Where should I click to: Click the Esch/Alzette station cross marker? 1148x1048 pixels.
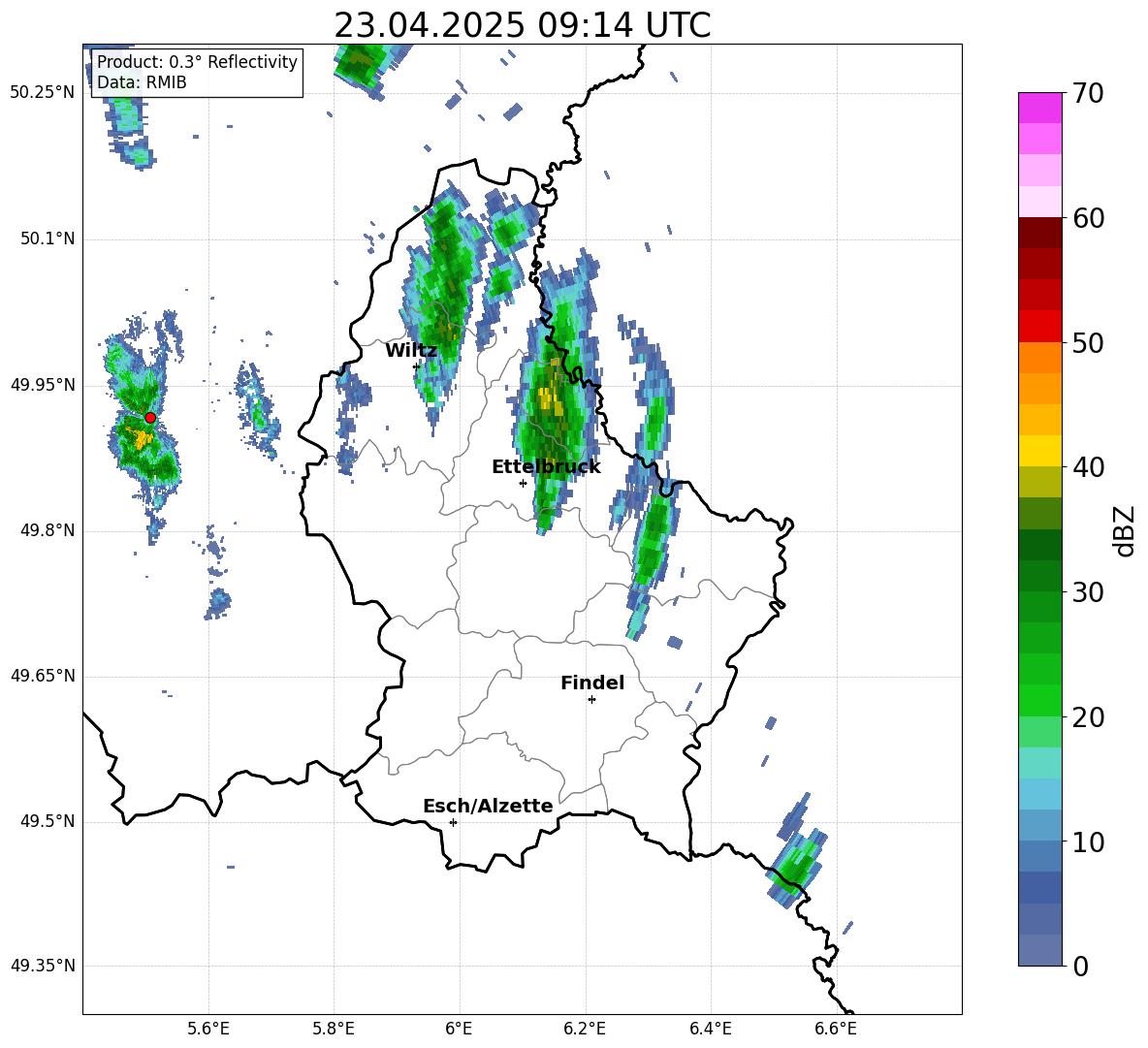coord(453,822)
